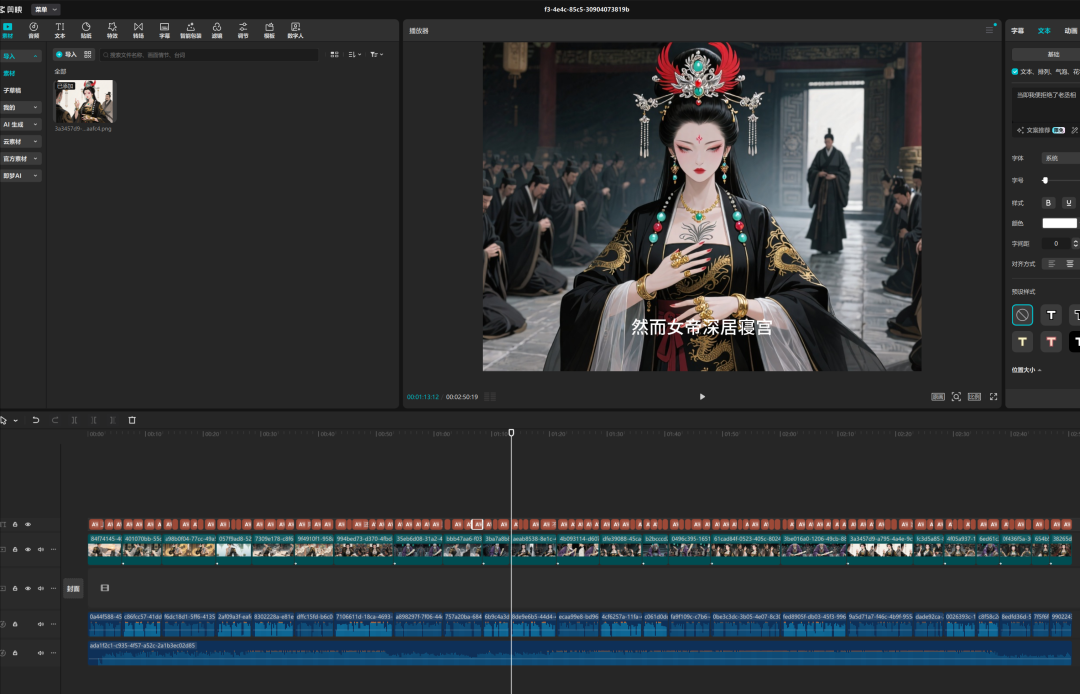Open the 贴纸 (Stickers) panel

point(86,30)
